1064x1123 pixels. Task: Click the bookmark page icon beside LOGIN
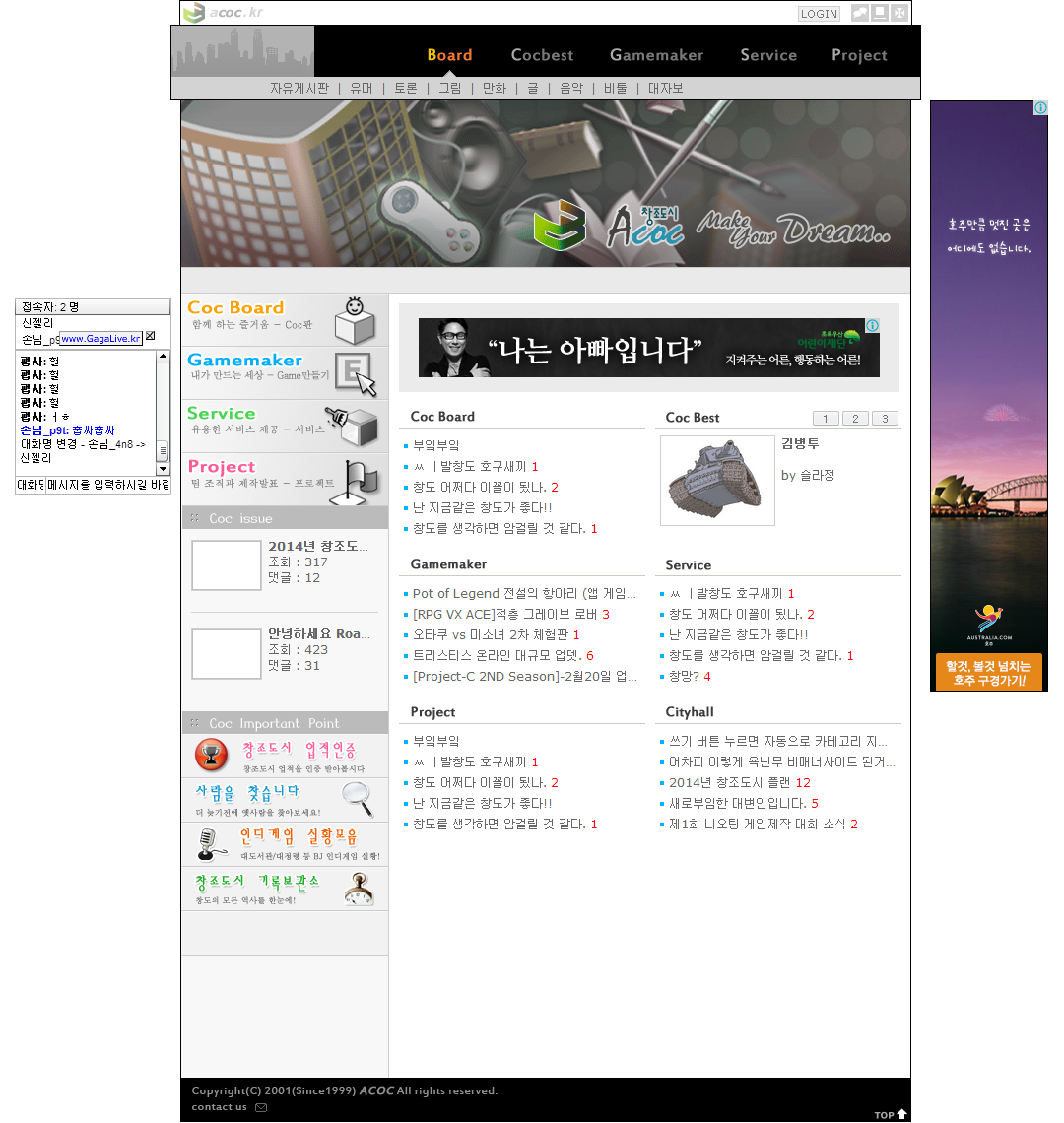tap(880, 13)
